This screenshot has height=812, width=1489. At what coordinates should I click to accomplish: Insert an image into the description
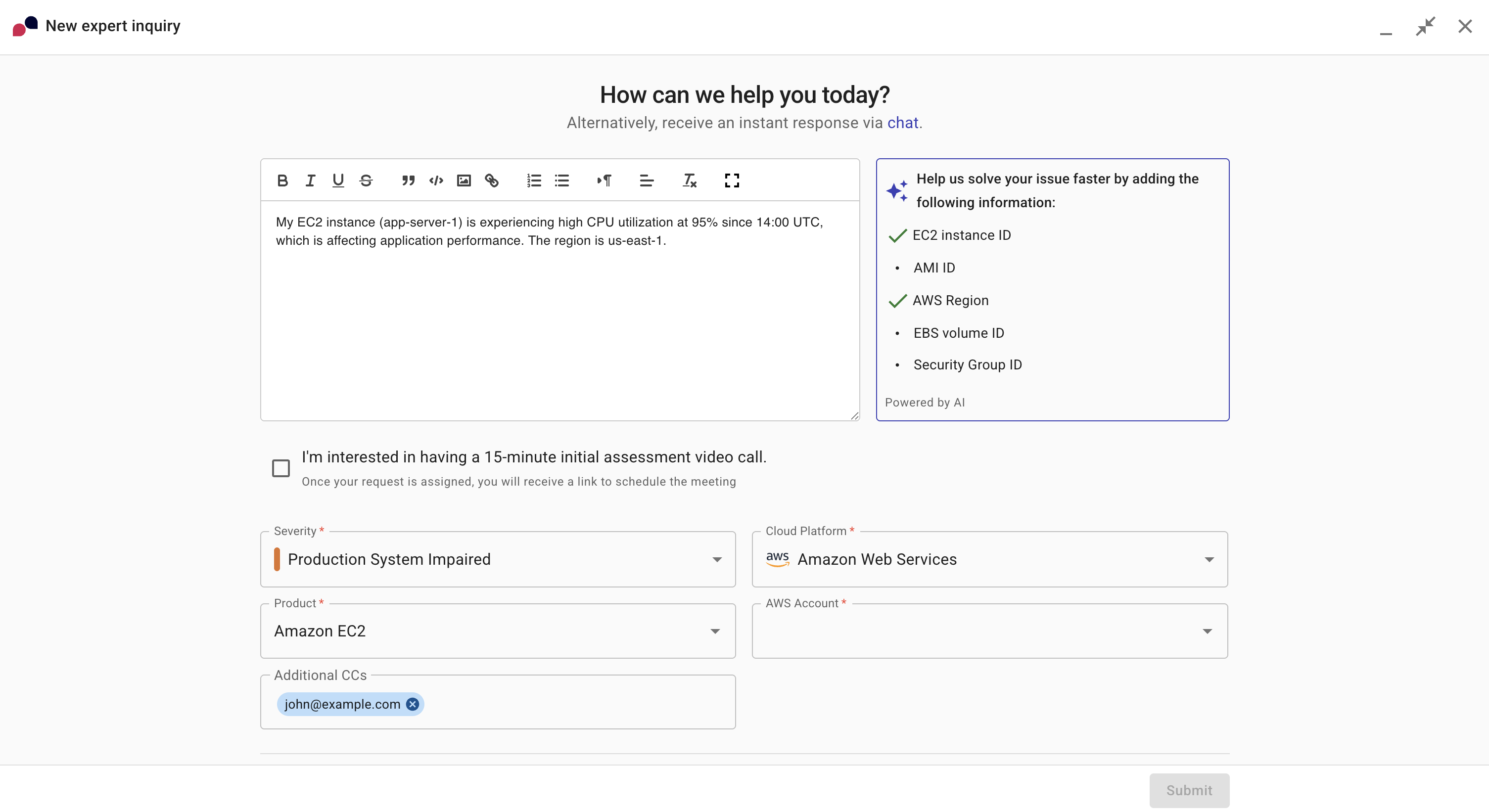coord(463,180)
